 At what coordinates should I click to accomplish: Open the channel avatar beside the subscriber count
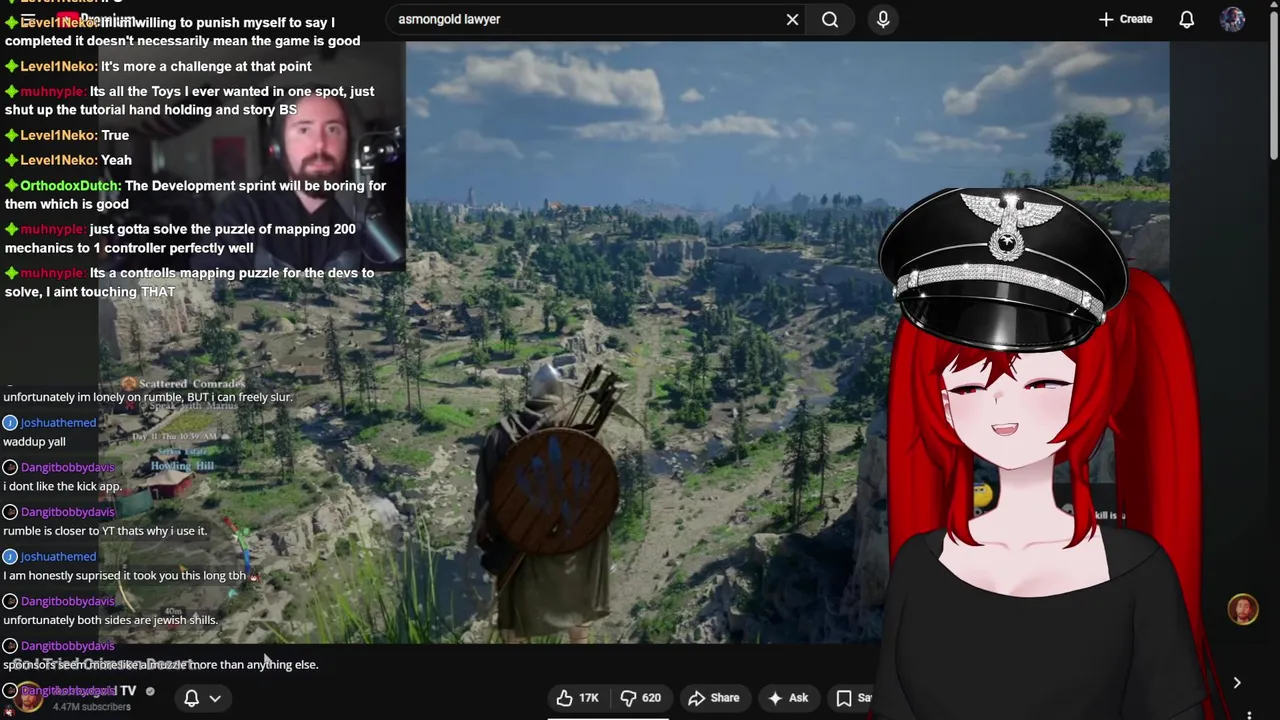coord(28,697)
